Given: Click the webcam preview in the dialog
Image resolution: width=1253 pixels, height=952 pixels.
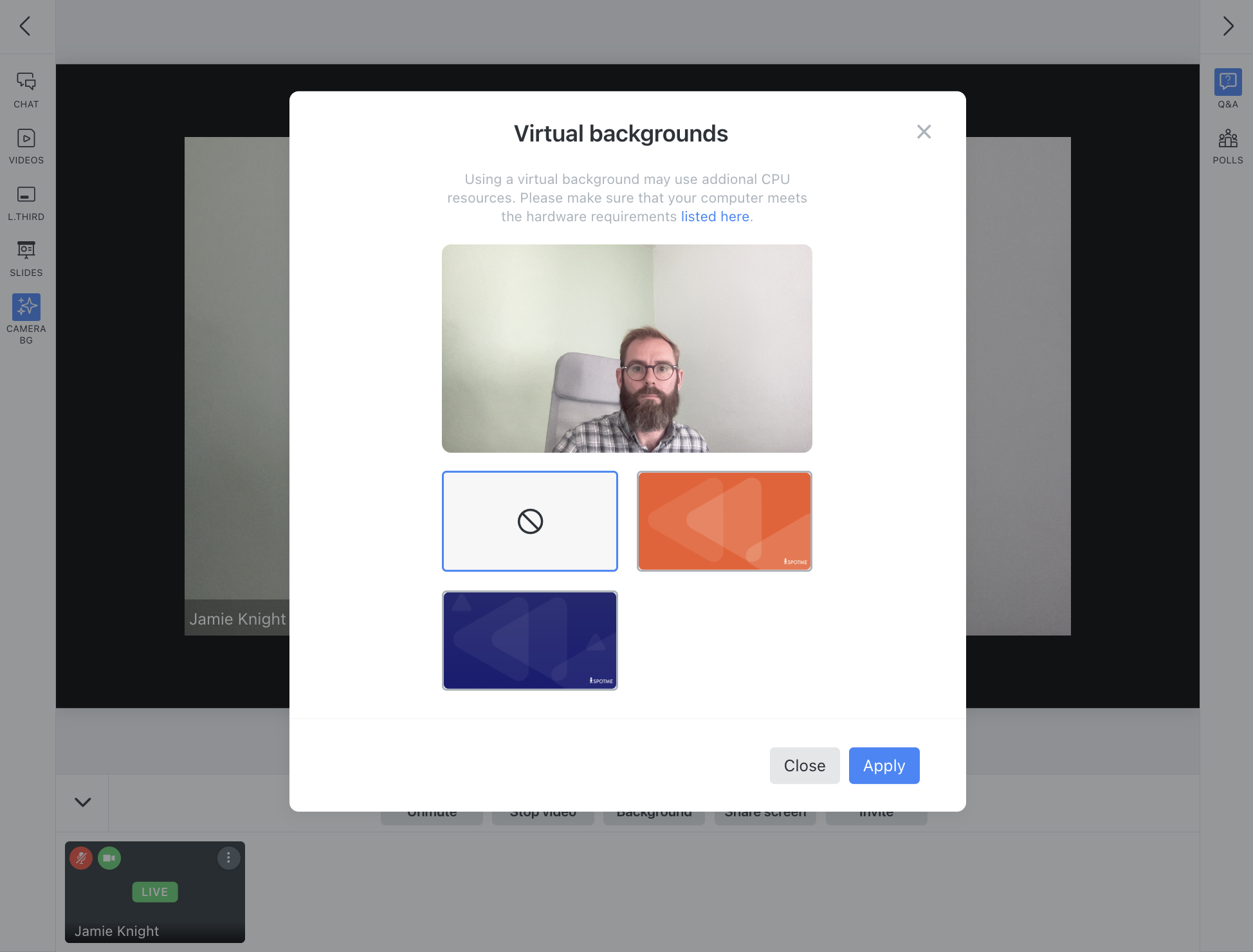Looking at the screenshot, I should (x=627, y=349).
